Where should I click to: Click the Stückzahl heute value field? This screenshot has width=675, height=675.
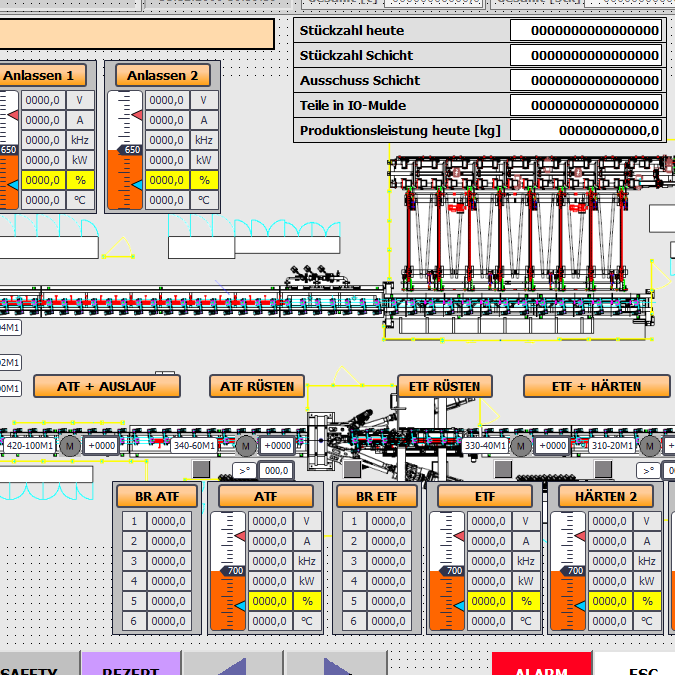pos(586,30)
